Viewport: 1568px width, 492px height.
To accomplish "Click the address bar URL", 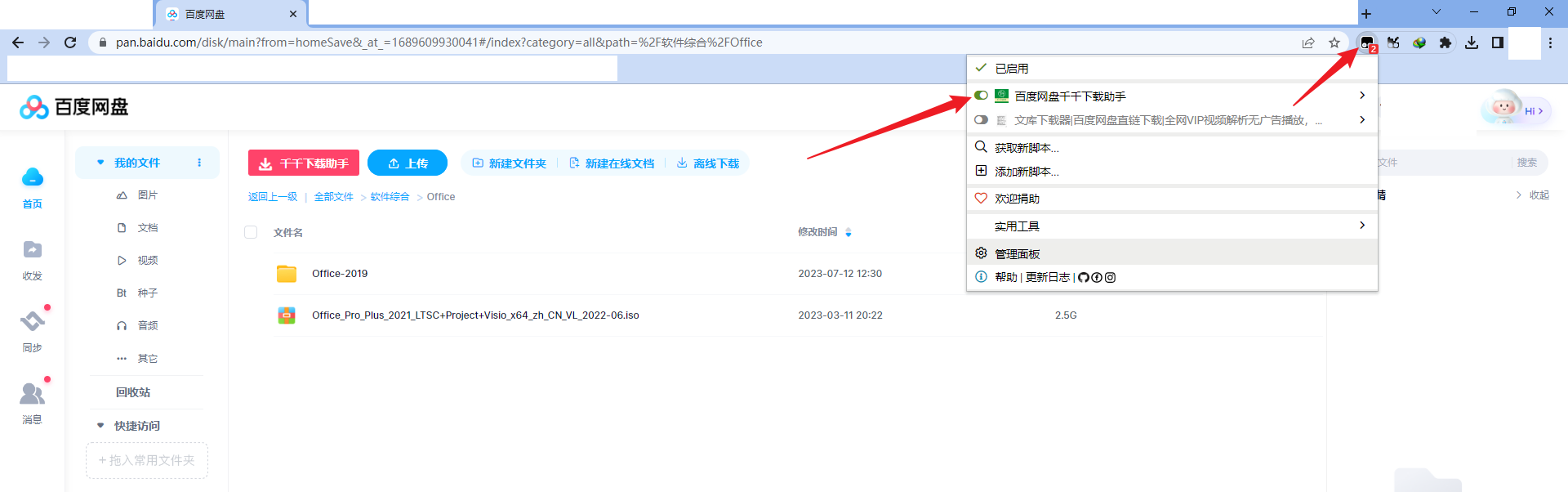I will point(439,42).
